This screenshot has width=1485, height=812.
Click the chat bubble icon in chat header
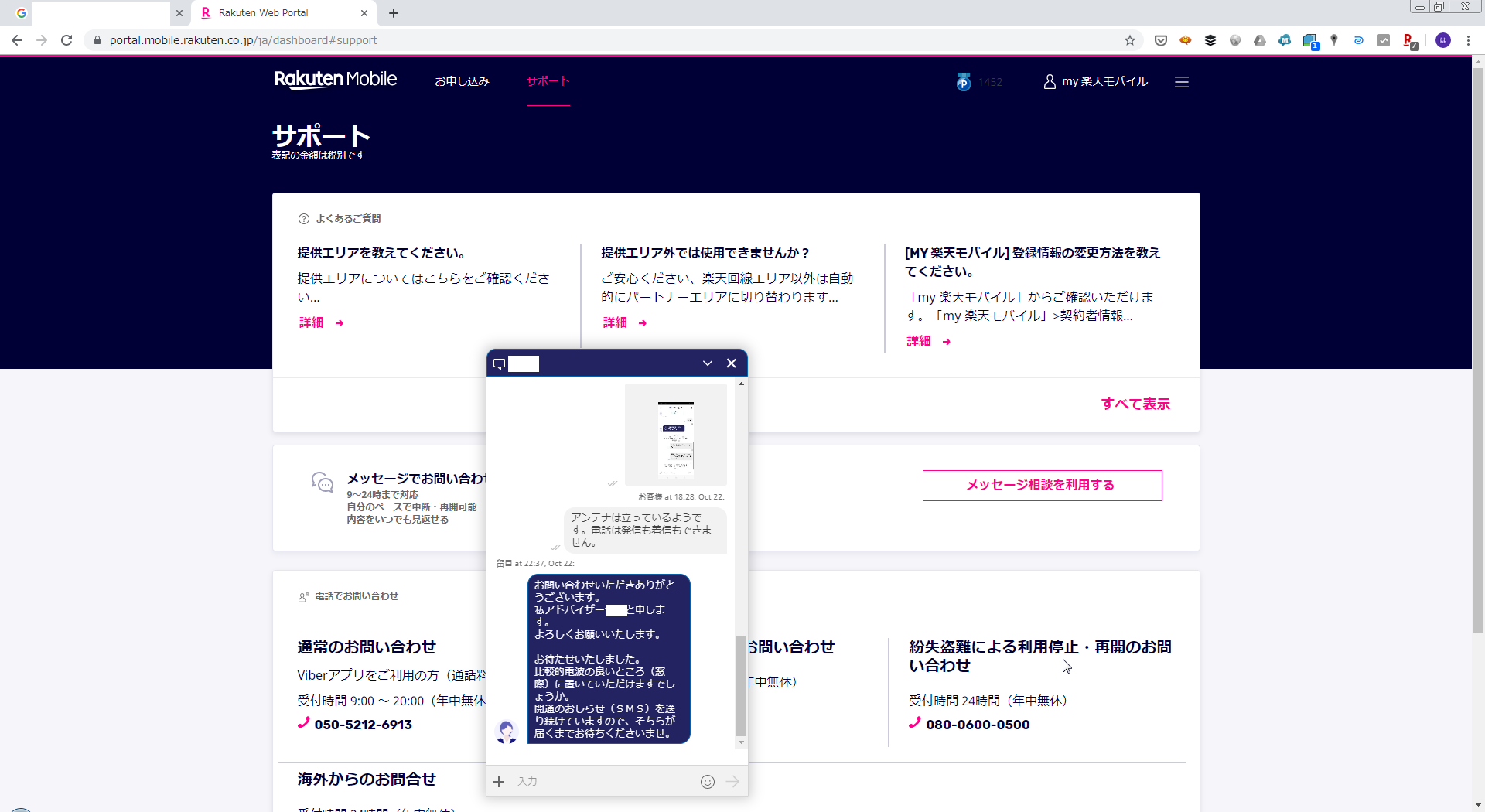pyautogui.click(x=499, y=363)
